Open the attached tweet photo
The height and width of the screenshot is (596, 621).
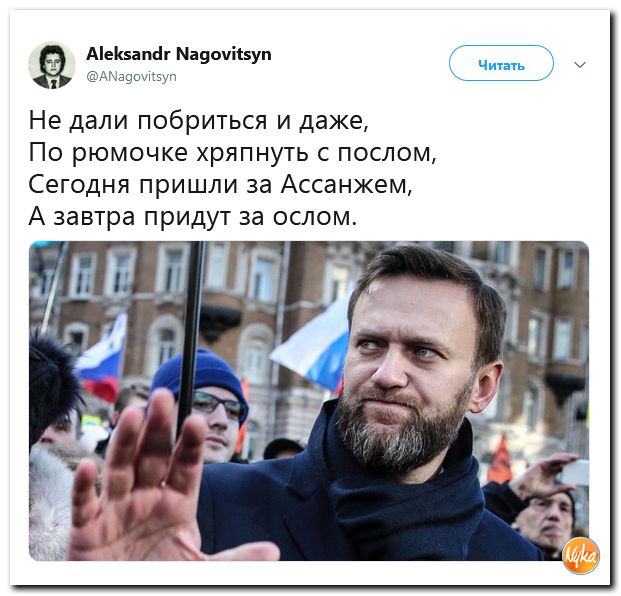[309, 401]
